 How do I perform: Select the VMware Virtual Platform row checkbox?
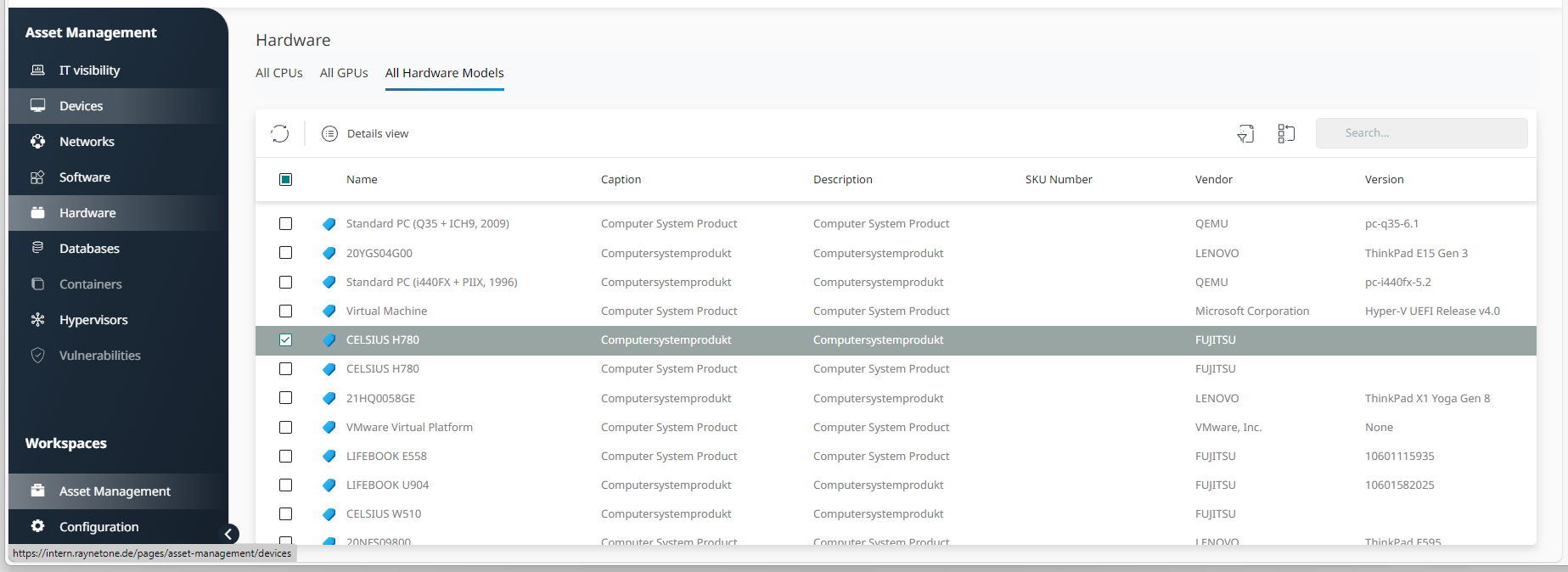tap(286, 428)
